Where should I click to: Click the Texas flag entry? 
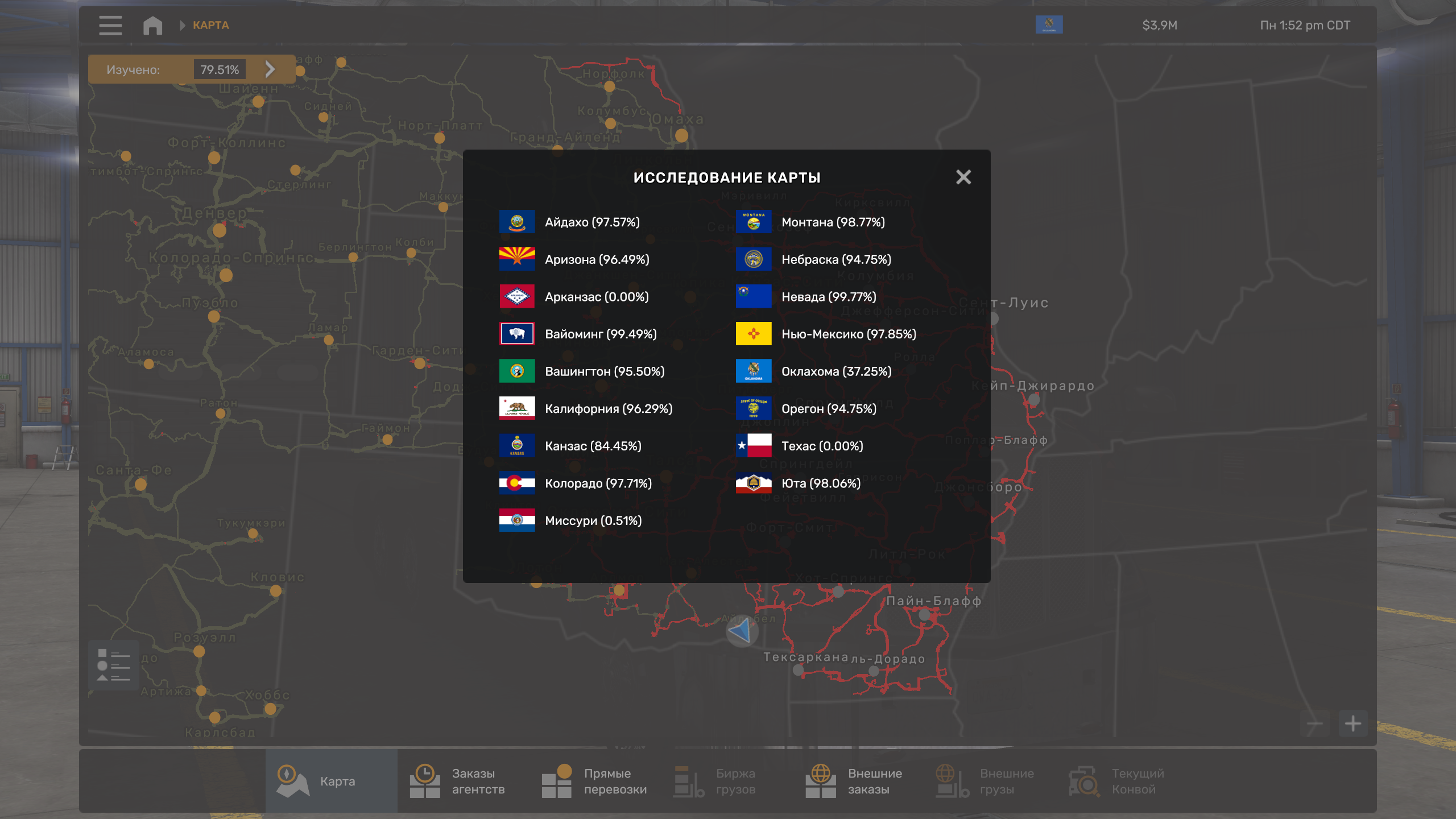point(754,446)
